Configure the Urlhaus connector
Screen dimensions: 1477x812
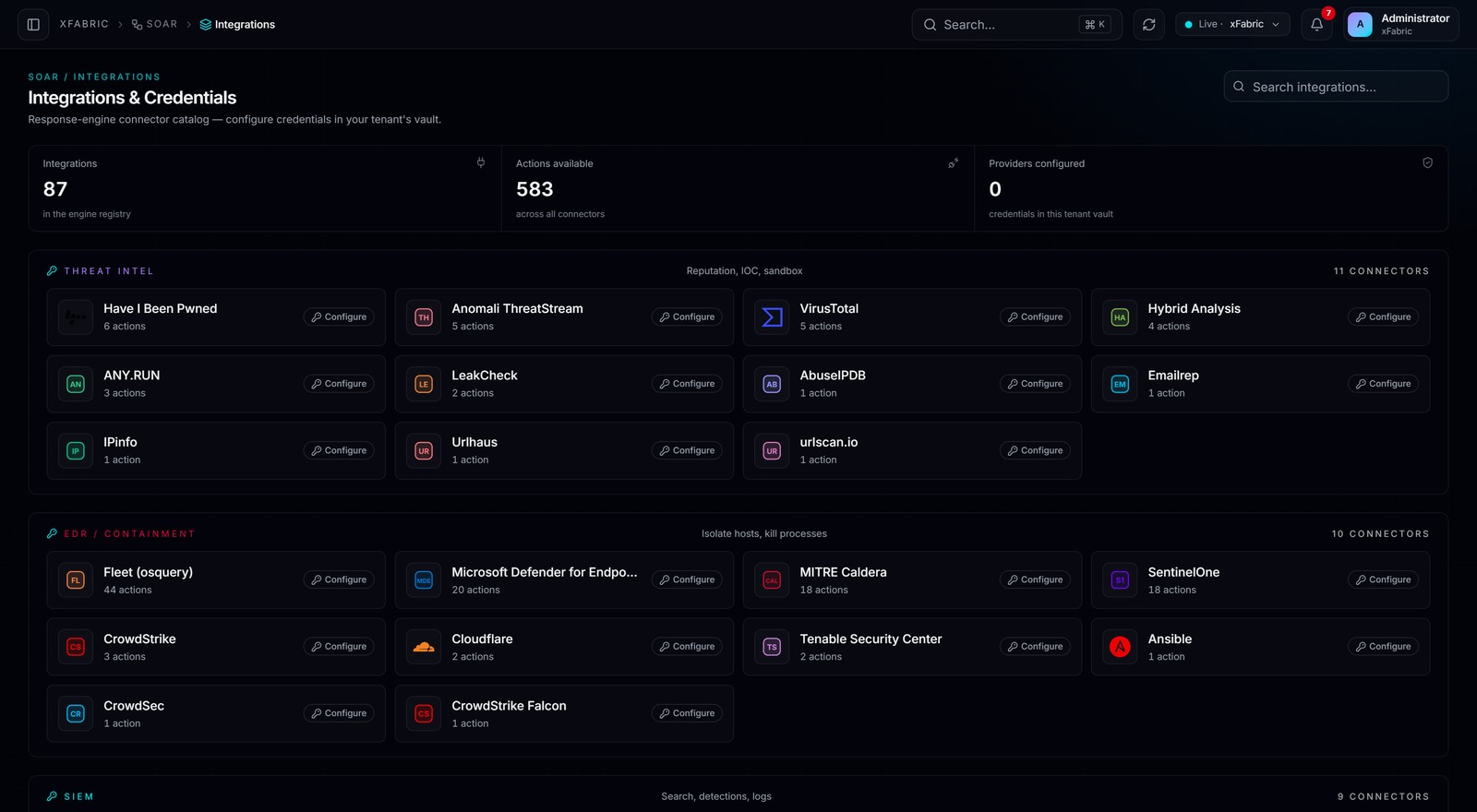point(687,450)
